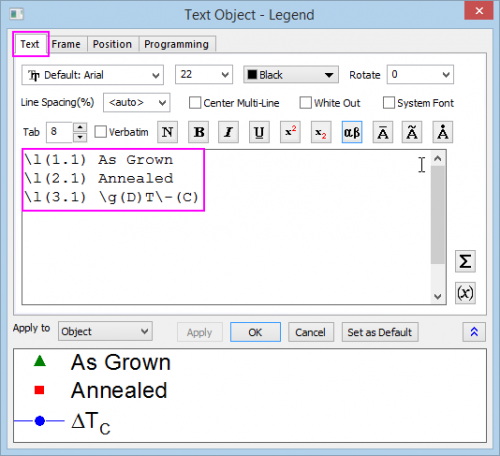Switch to the Text tab
This screenshot has height=456, width=500.
(x=30, y=44)
